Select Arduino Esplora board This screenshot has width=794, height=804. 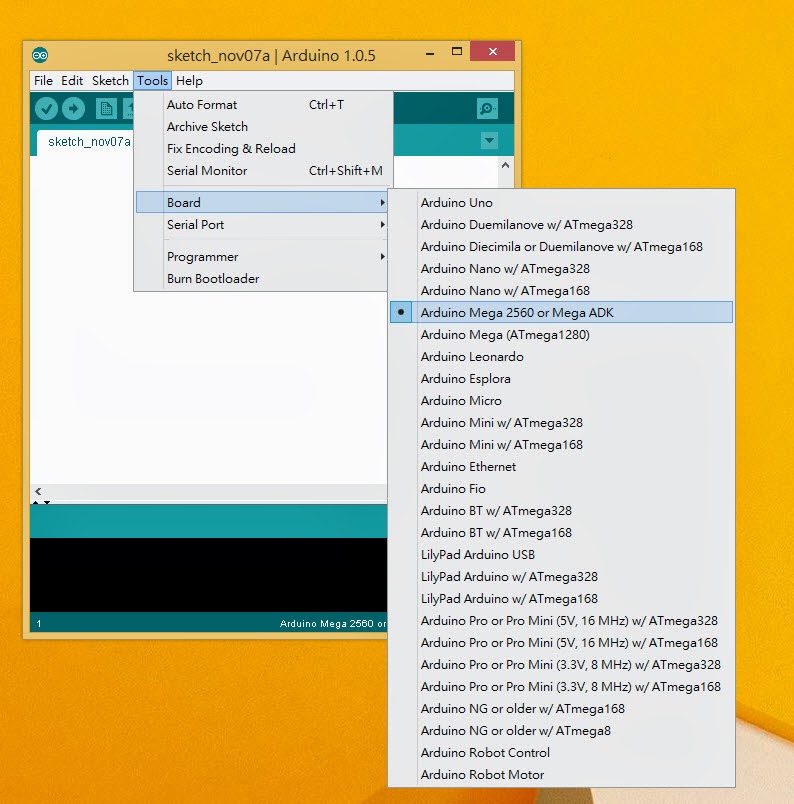click(561, 379)
